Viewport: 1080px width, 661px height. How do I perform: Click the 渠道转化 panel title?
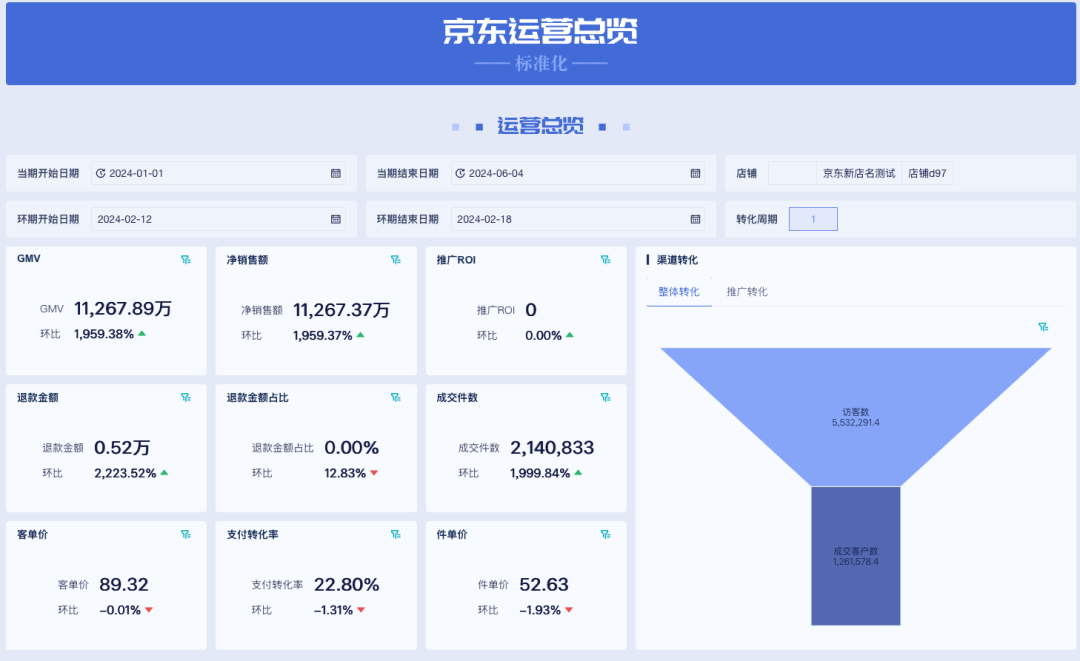[677, 260]
